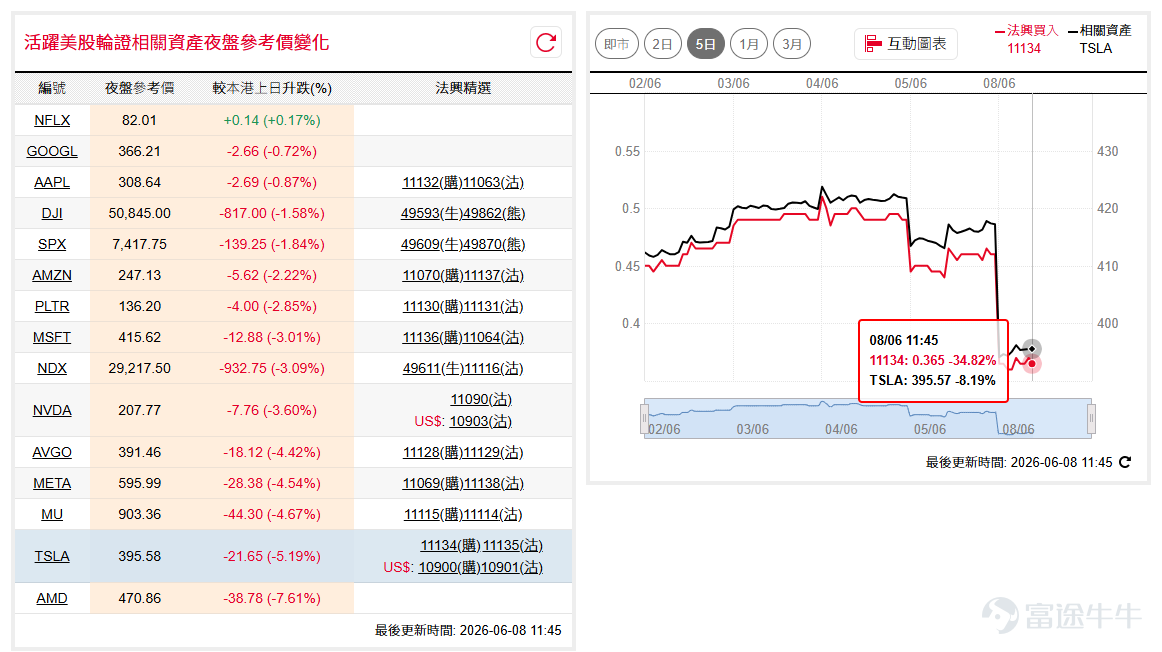The image size is (1162, 652).
Task: Open MU warrant 11115(購)
Action: coord(434,515)
